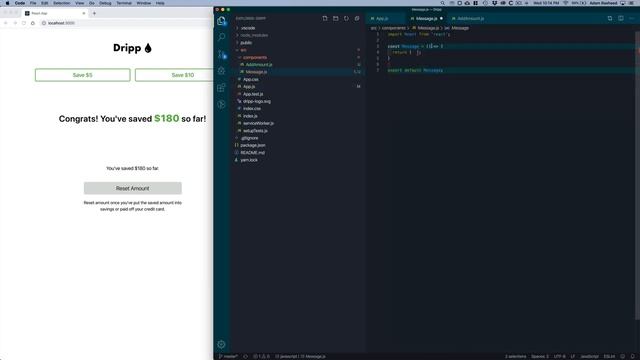The image size is (640, 360).
Task: Click the editor vertical scrollbar
Action: 638,176
